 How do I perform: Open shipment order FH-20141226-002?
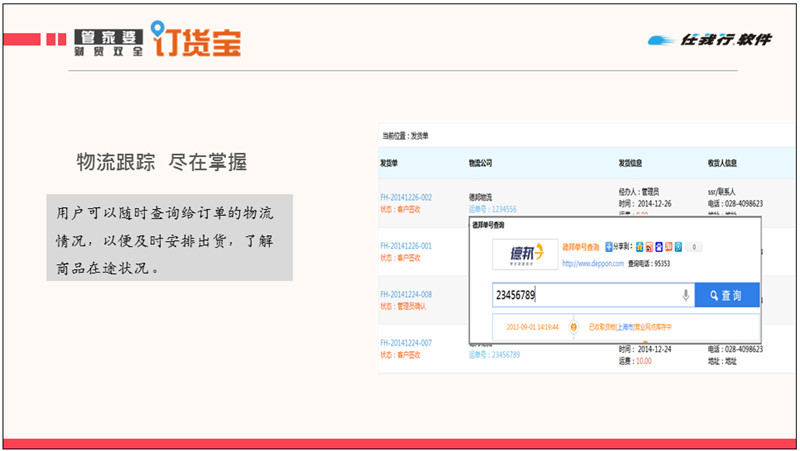click(x=406, y=198)
